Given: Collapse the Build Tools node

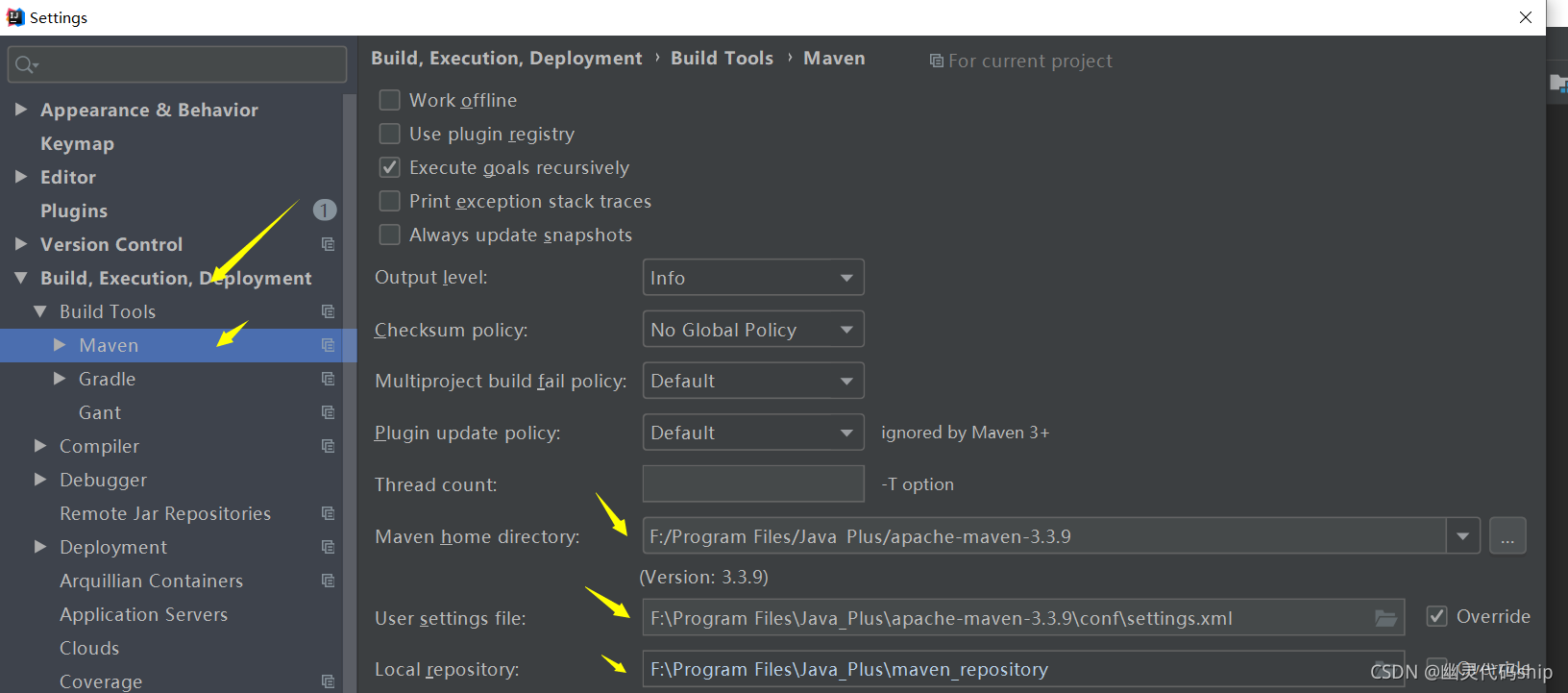Looking at the screenshot, I should click(x=40, y=311).
